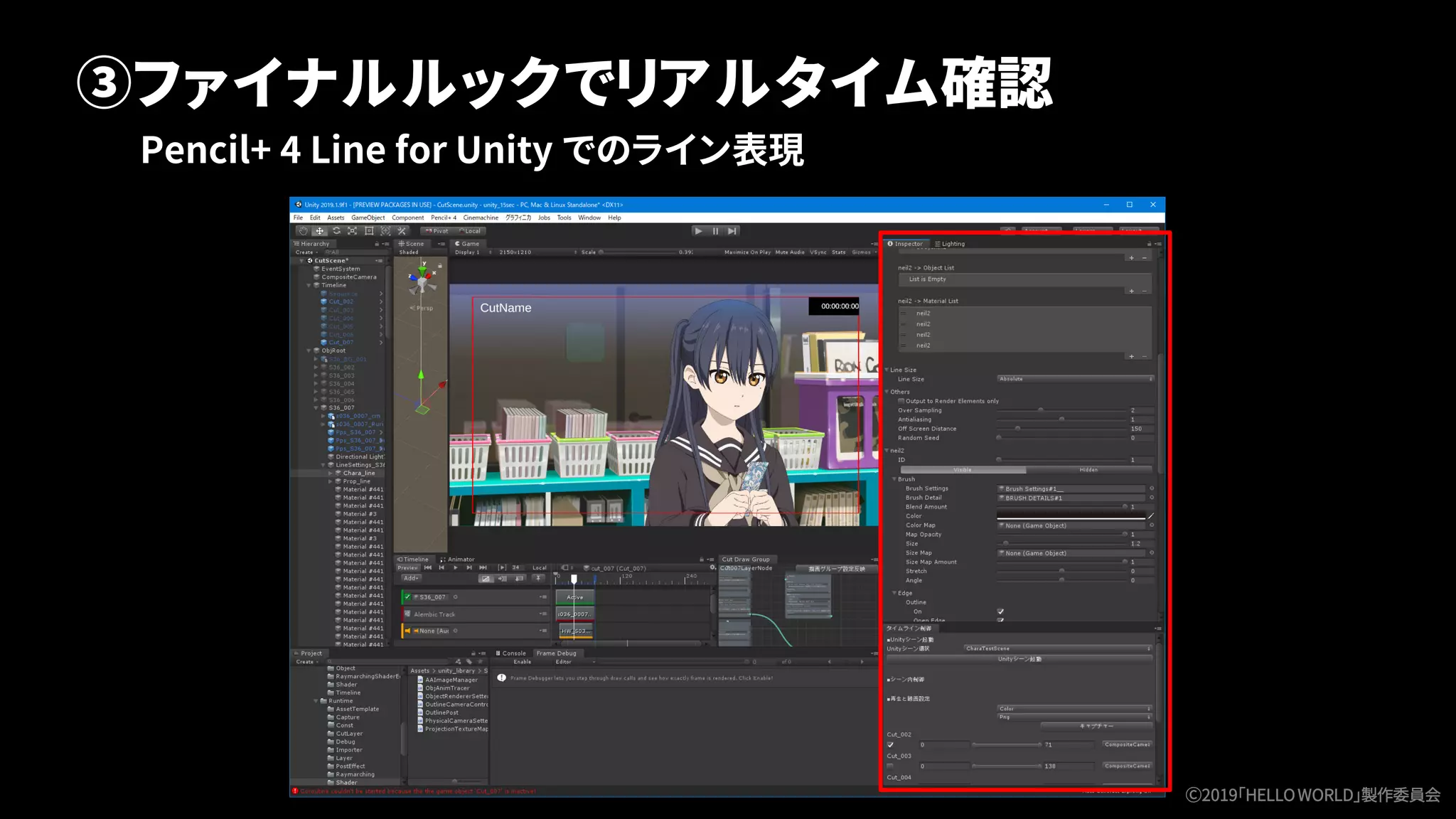Click the Project search by label icon

[469, 662]
